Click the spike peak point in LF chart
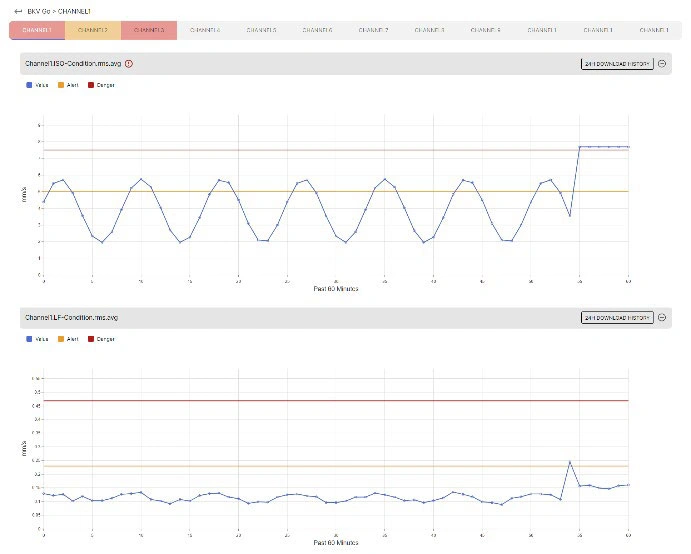 (569, 462)
